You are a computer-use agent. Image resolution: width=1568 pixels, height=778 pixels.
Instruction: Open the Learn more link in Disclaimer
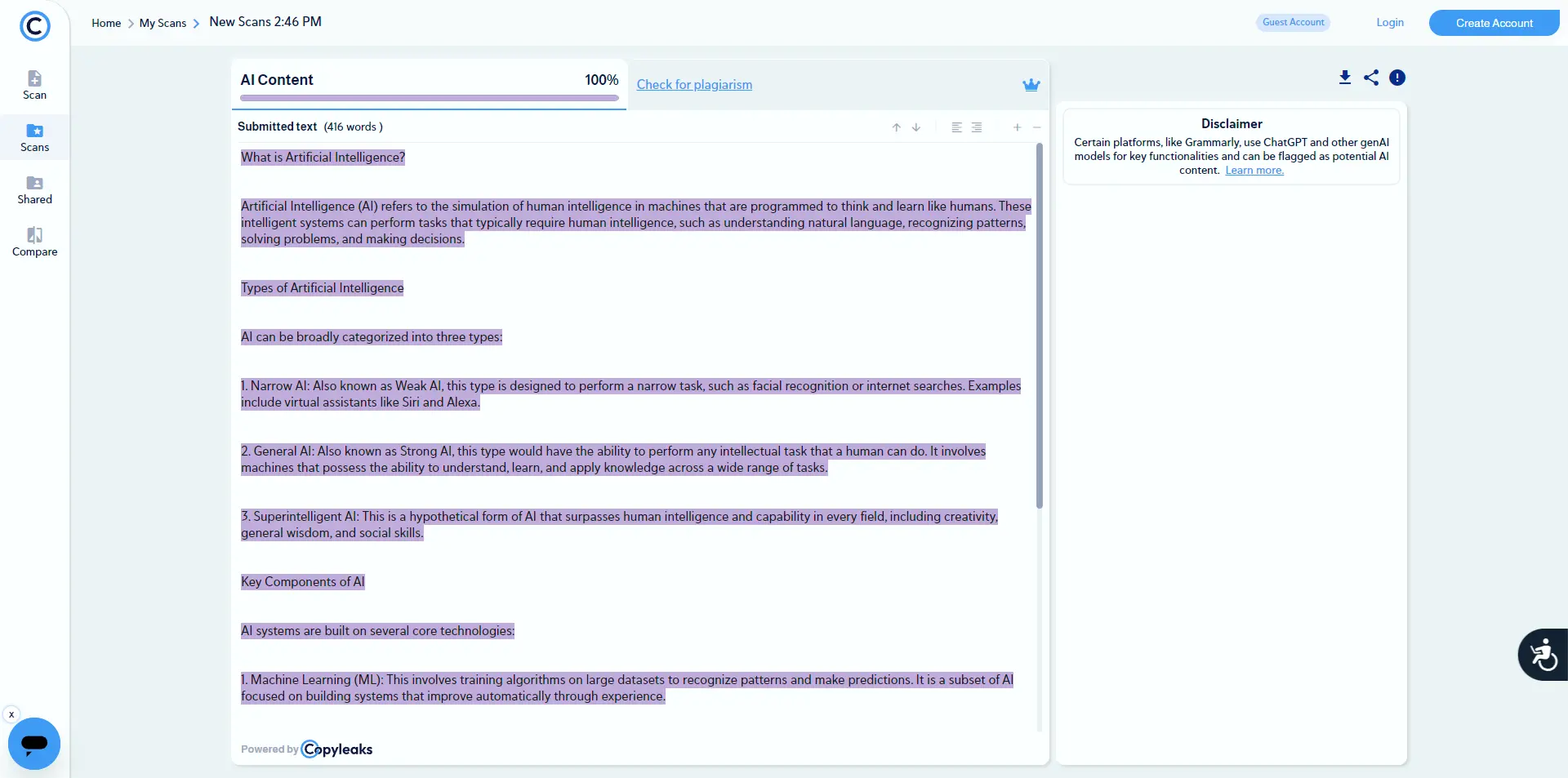click(1254, 171)
